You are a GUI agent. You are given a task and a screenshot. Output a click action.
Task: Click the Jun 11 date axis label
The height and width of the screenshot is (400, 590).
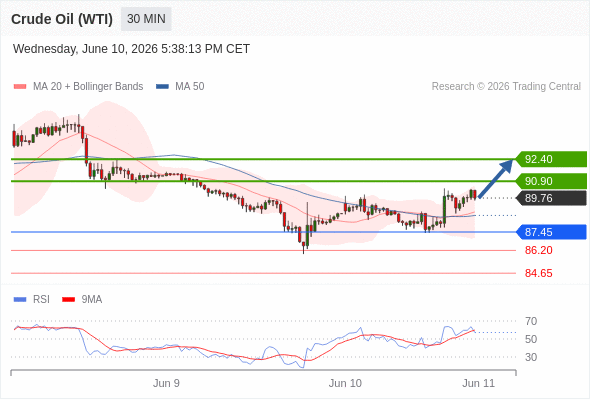click(x=478, y=383)
